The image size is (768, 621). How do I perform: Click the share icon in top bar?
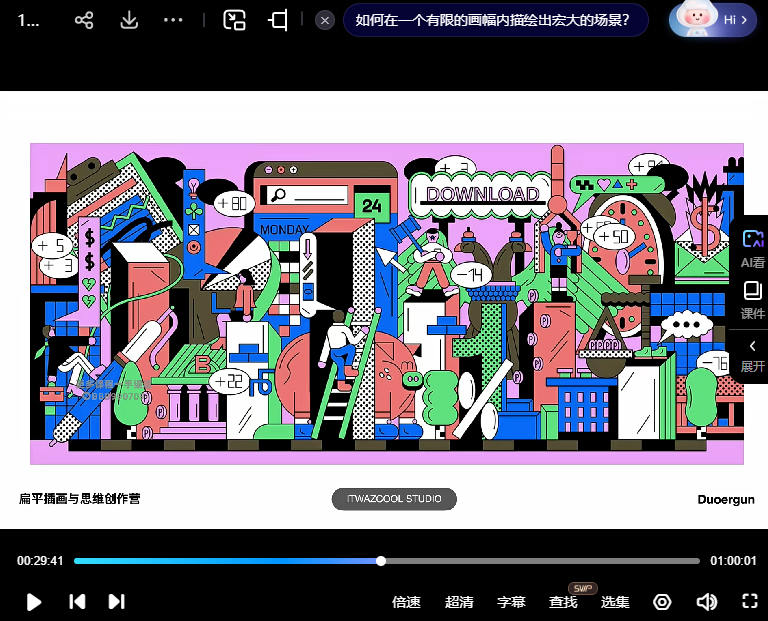click(85, 20)
